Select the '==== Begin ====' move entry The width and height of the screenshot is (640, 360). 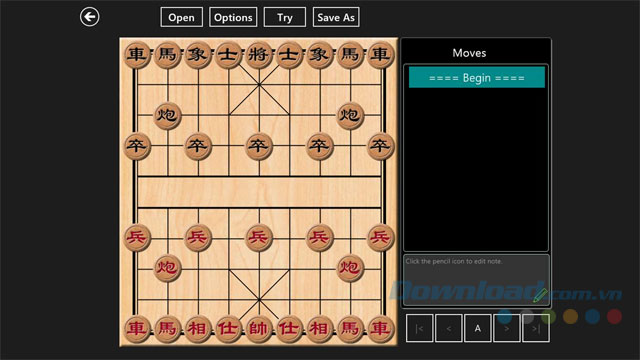(x=477, y=78)
